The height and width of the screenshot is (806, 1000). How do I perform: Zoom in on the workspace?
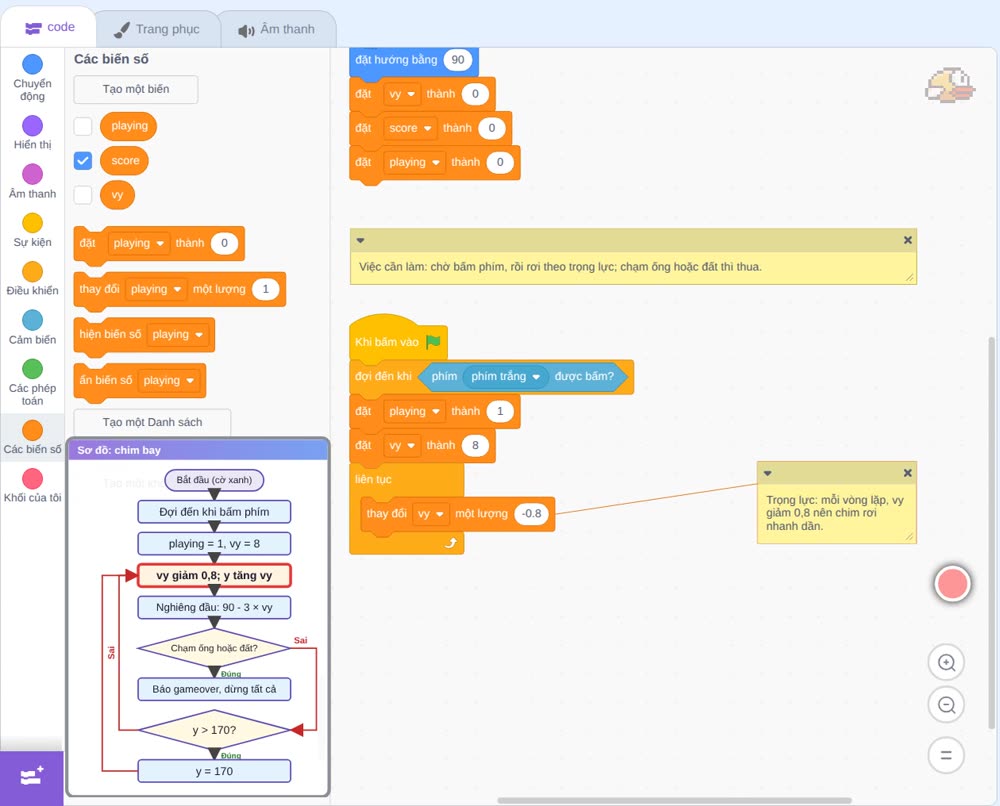tap(946, 663)
